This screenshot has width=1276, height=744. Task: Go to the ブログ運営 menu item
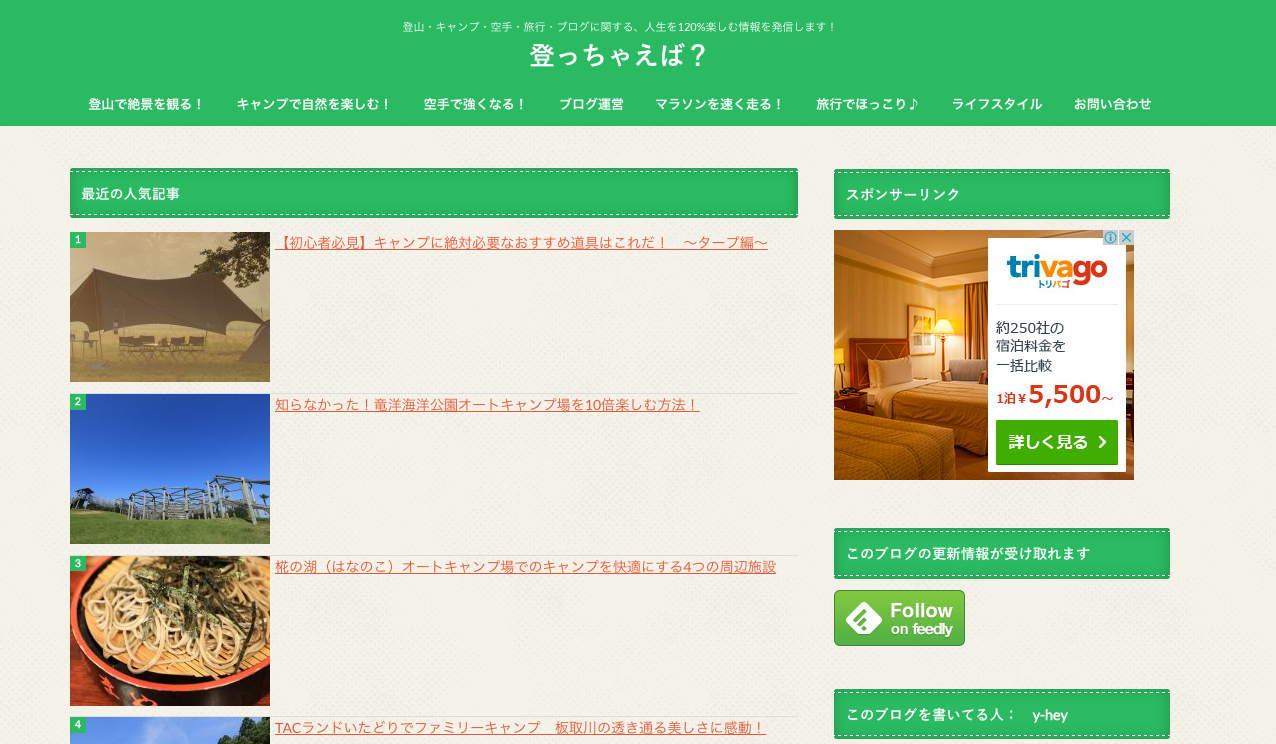pos(591,104)
